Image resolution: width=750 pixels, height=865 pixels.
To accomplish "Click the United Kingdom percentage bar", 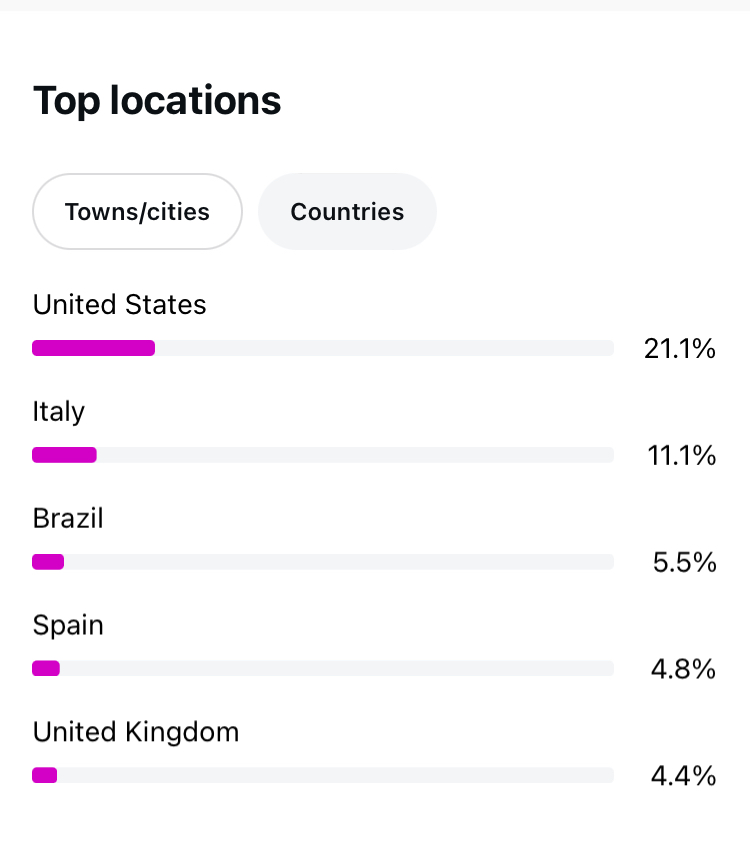I will [322, 775].
